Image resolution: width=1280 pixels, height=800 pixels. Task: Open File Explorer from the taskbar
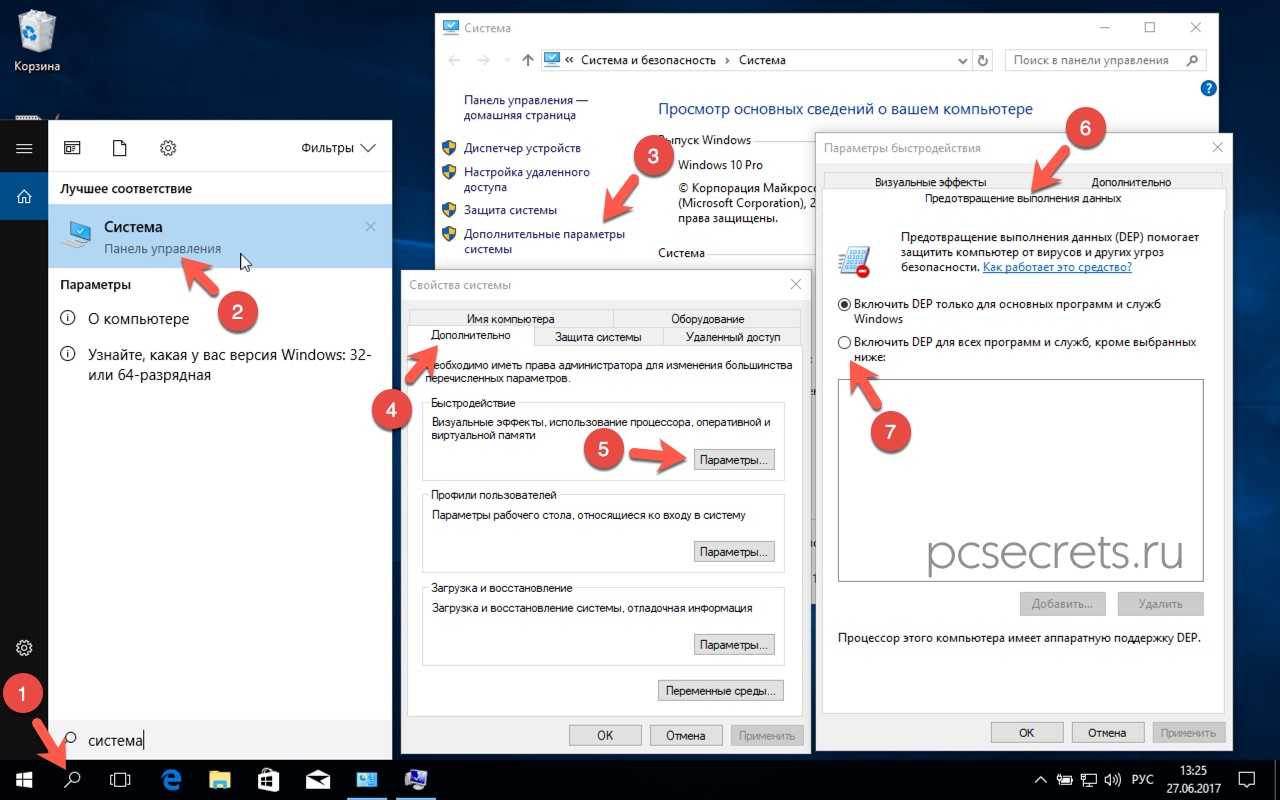point(219,778)
